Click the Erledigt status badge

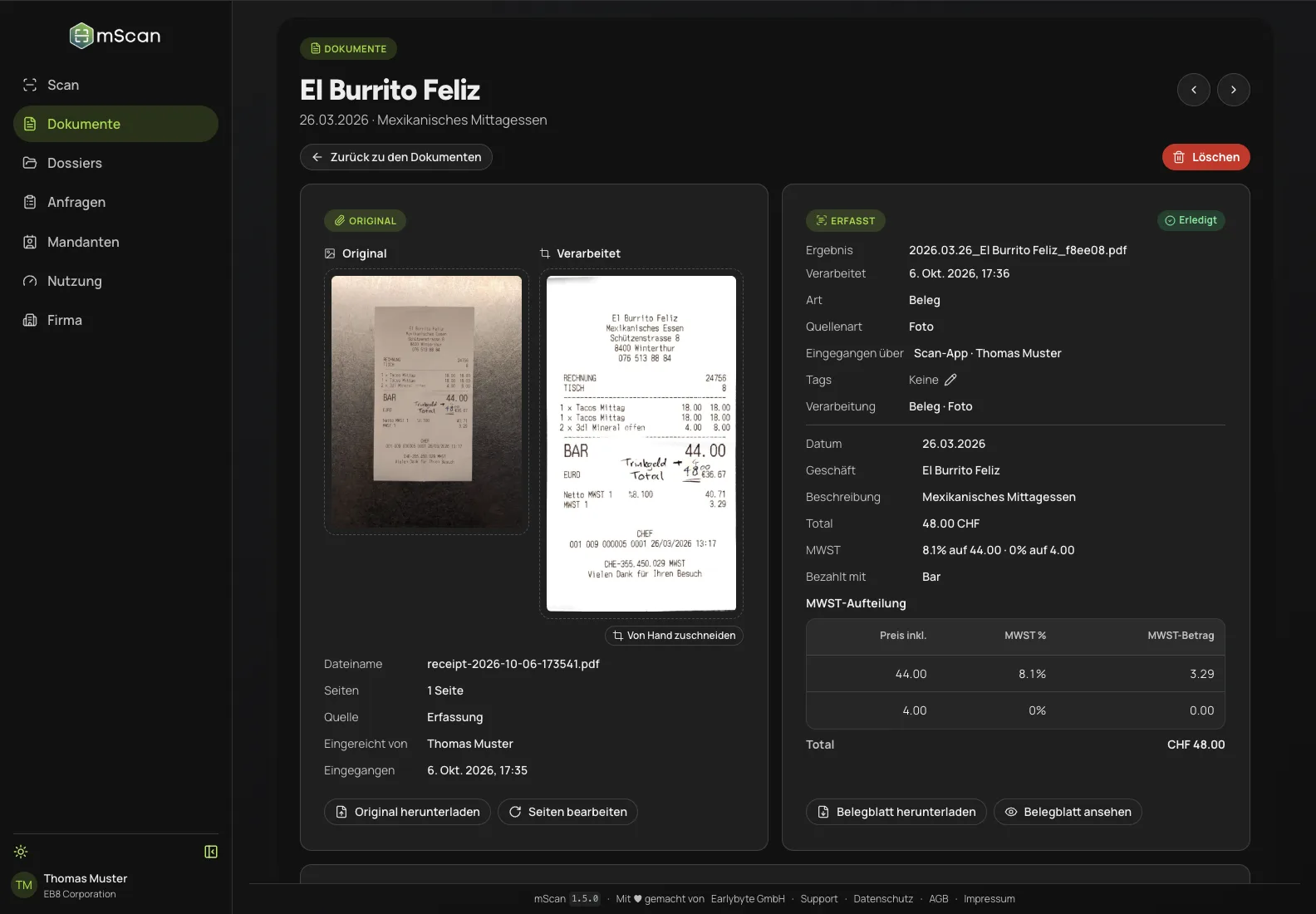tap(1191, 220)
